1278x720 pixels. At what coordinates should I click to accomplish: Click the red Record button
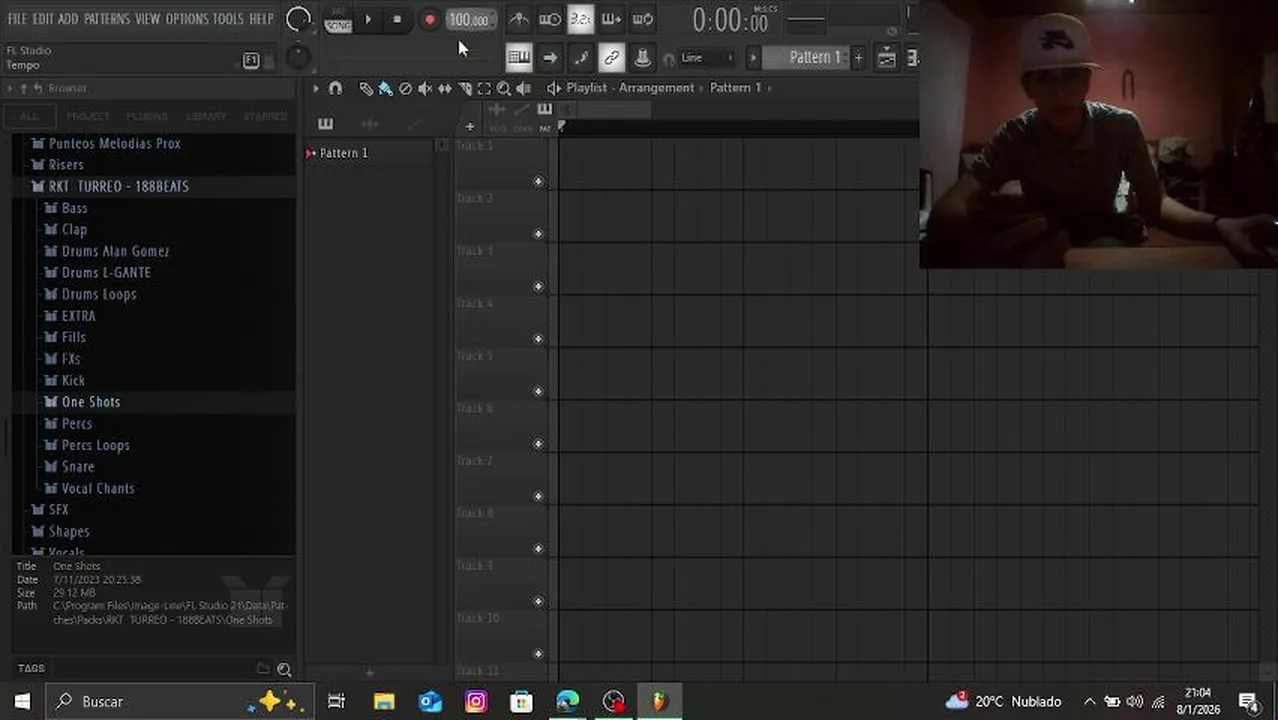click(429, 19)
